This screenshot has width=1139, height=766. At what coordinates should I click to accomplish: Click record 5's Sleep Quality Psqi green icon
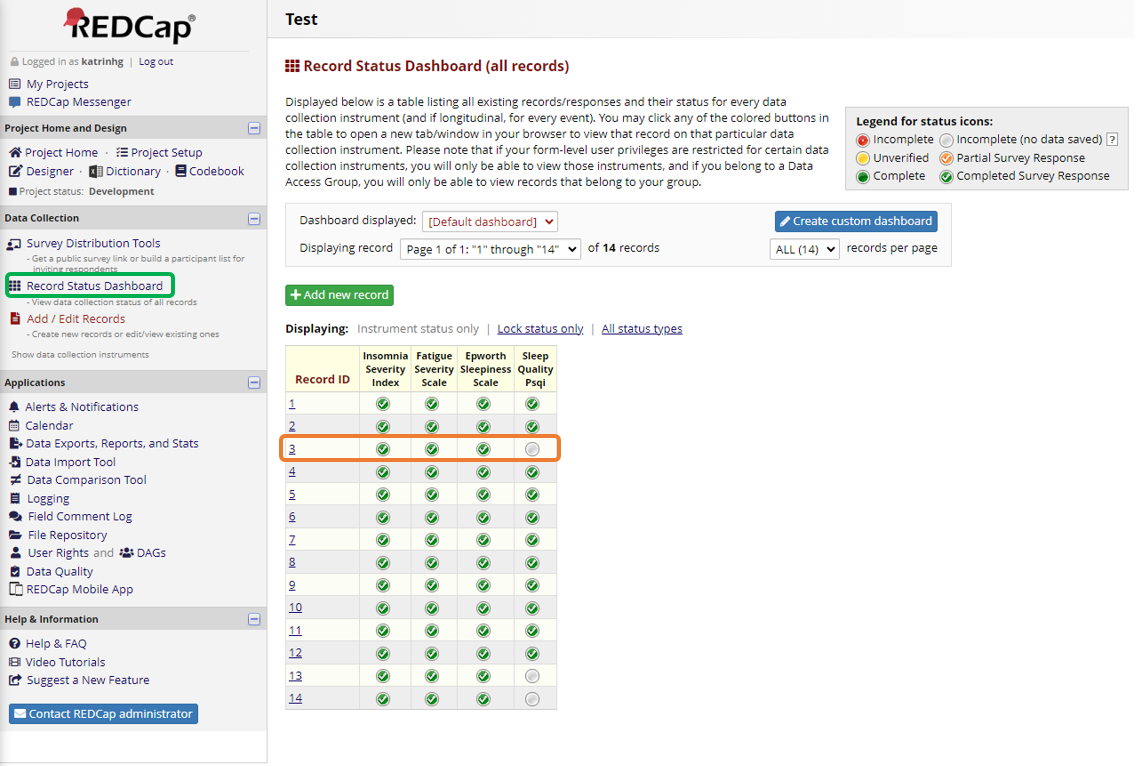click(532, 495)
